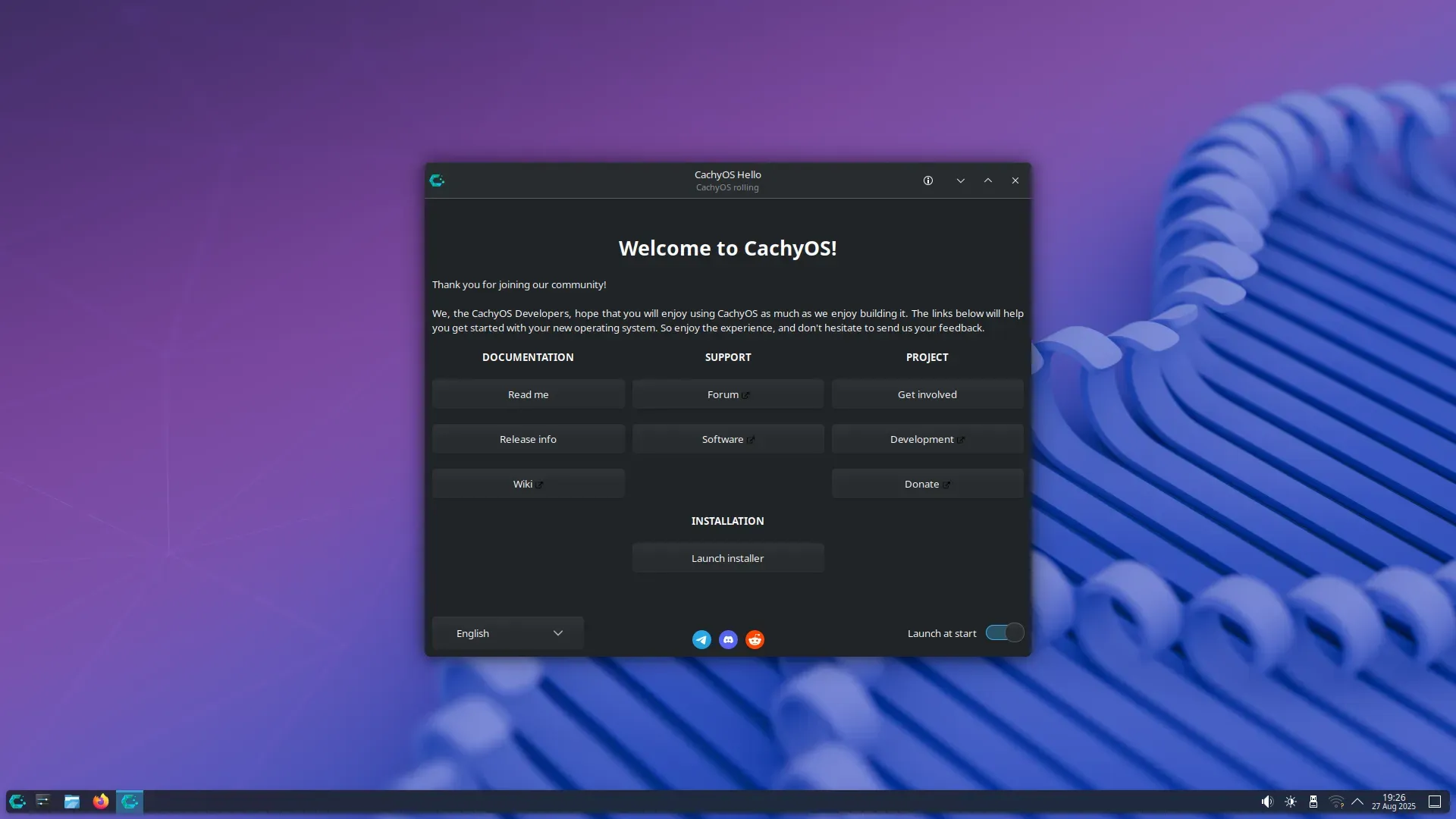1456x819 pixels.
Task: Open the network connections tray icon
Action: click(1337, 802)
